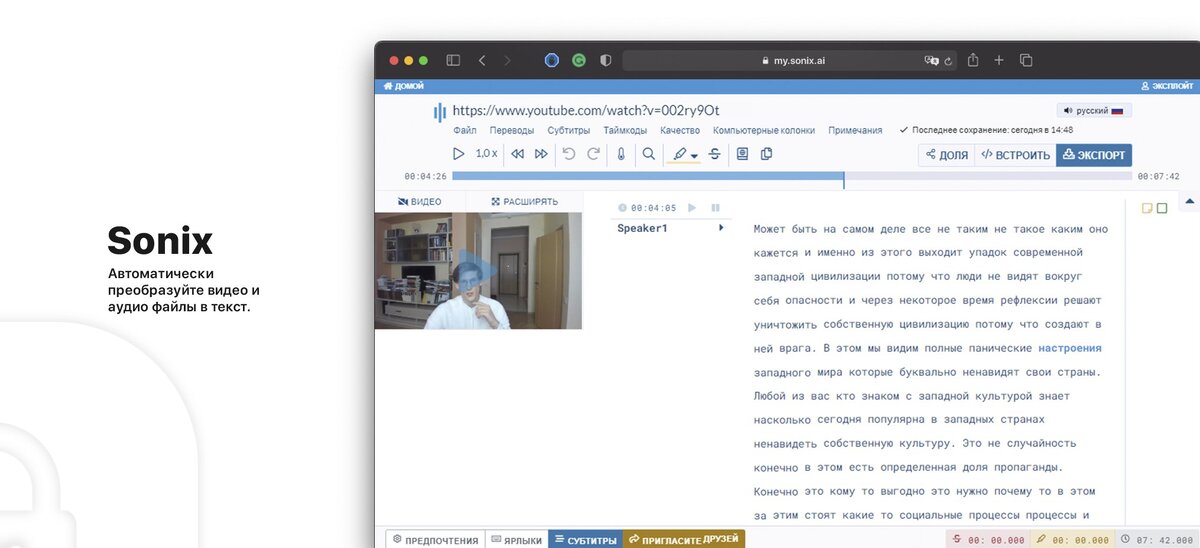Click the Safari sidebar toggle icon
The image size is (1200, 548).
pyautogui.click(x=453, y=60)
